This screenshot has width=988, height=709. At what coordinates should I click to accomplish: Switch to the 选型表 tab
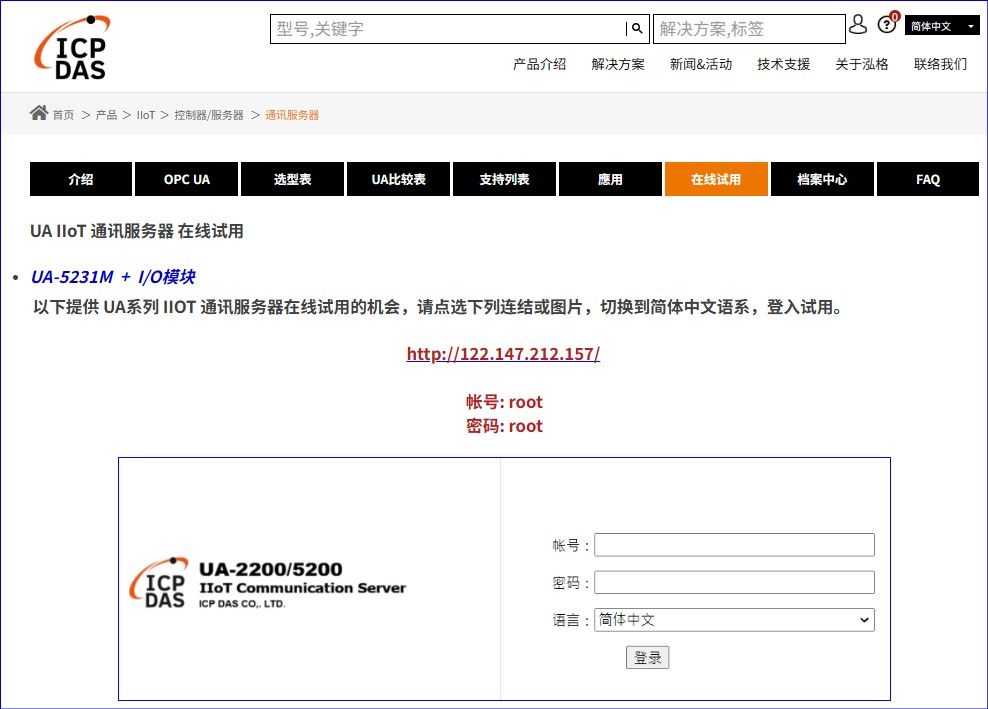coord(293,179)
